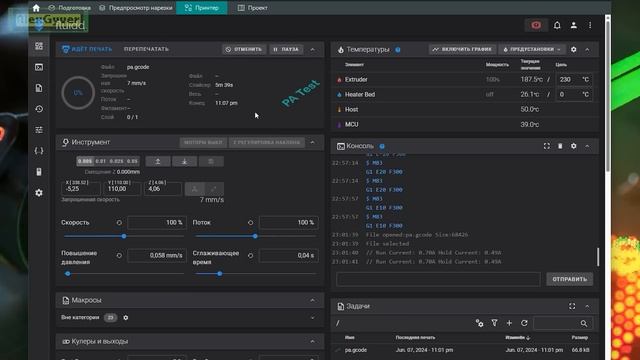
Task: Collapse the Кулеры и выходы panel
Action: coord(313,341)
